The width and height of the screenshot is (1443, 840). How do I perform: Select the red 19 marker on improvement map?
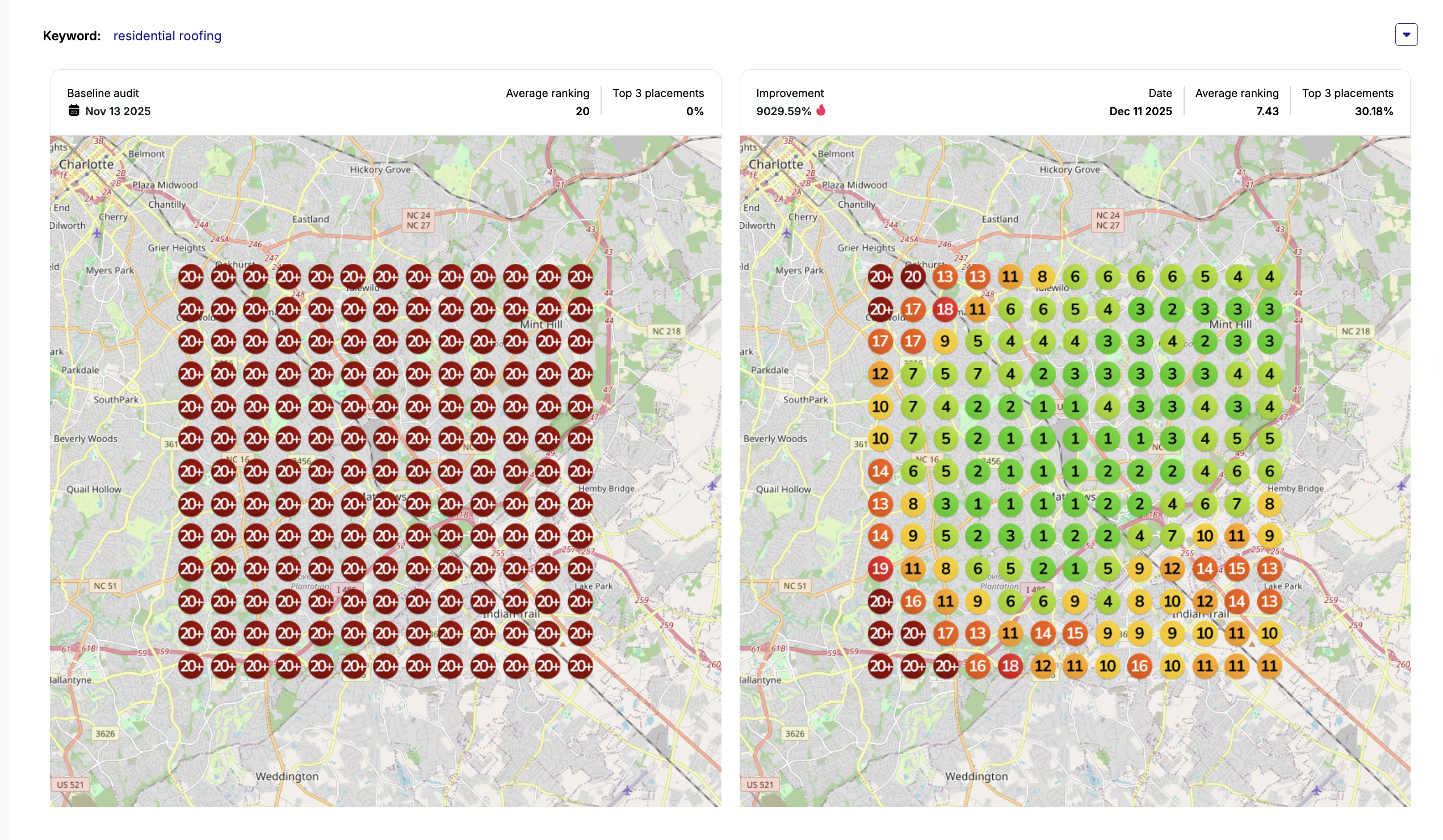click(880, 569)
